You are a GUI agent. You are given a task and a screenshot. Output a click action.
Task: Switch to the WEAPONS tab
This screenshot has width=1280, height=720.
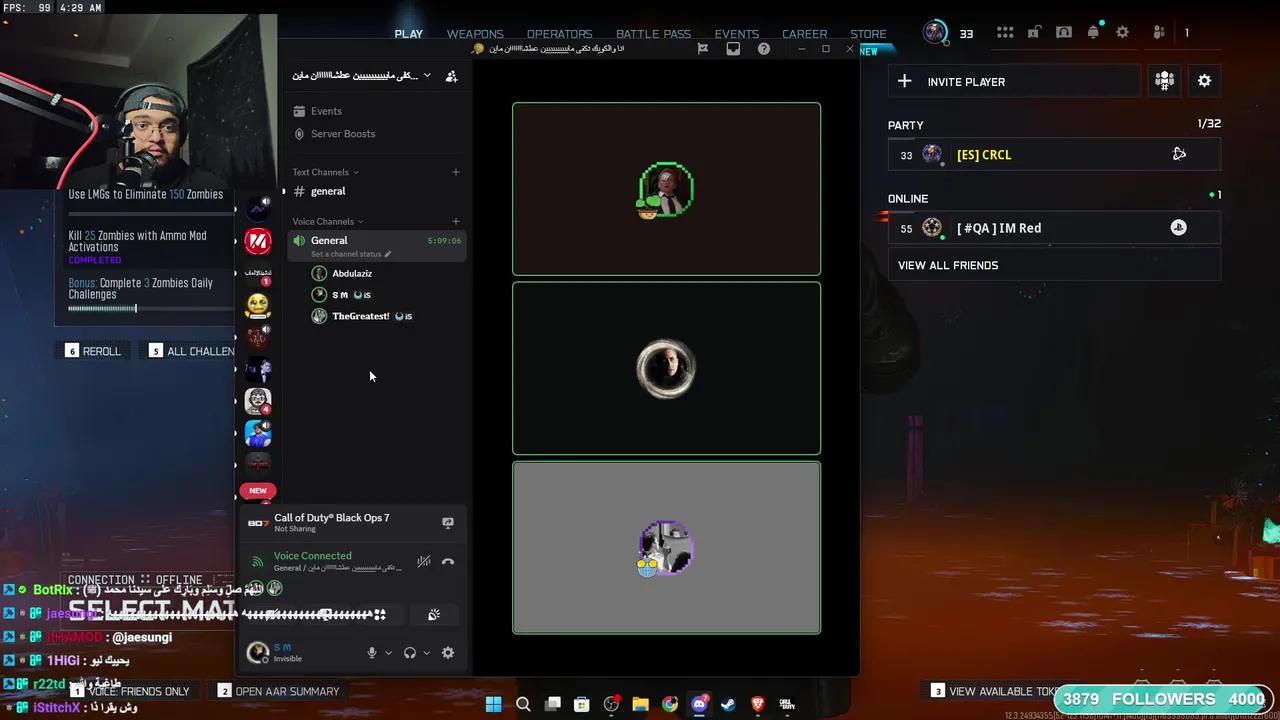coord(475,34)
